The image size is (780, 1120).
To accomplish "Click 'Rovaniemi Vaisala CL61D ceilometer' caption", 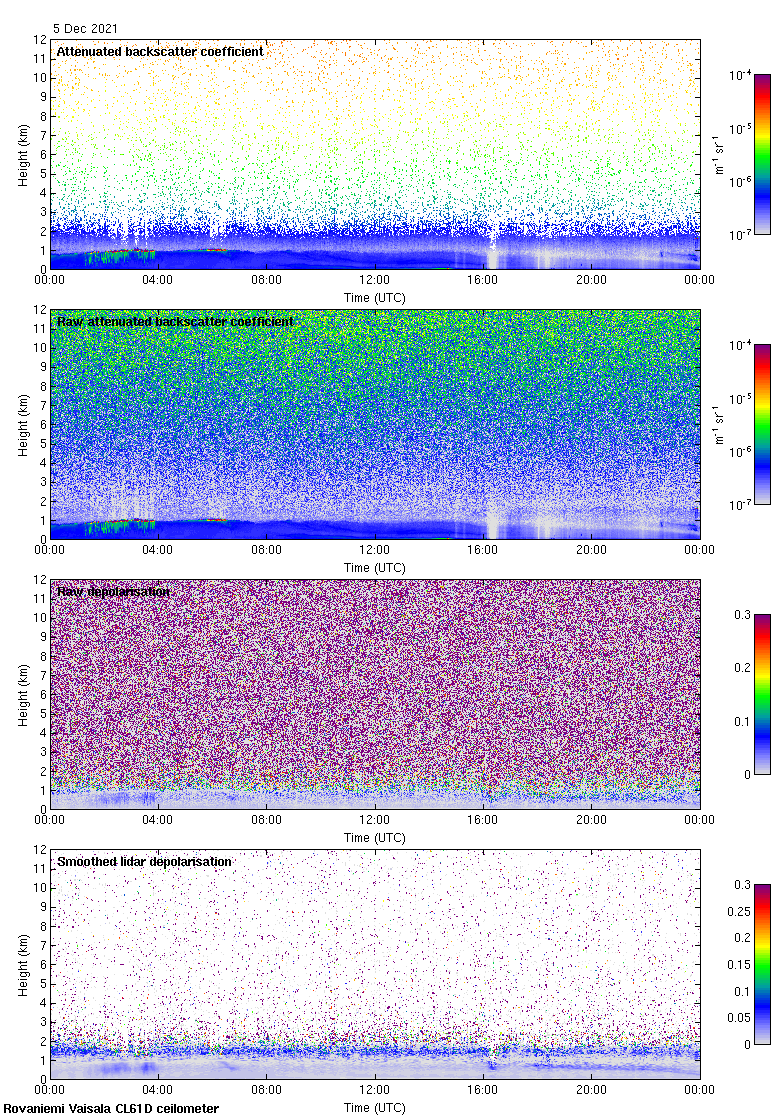I will pos(111,1109).
